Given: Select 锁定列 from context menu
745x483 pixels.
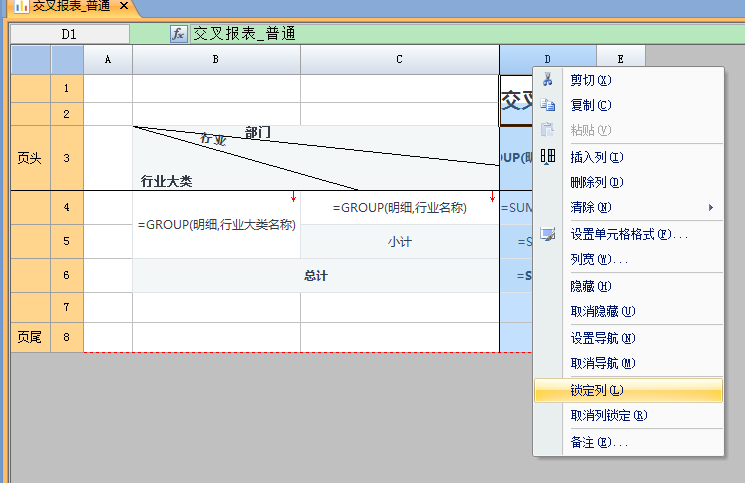Looking at the screenshot, I should 597,390.
